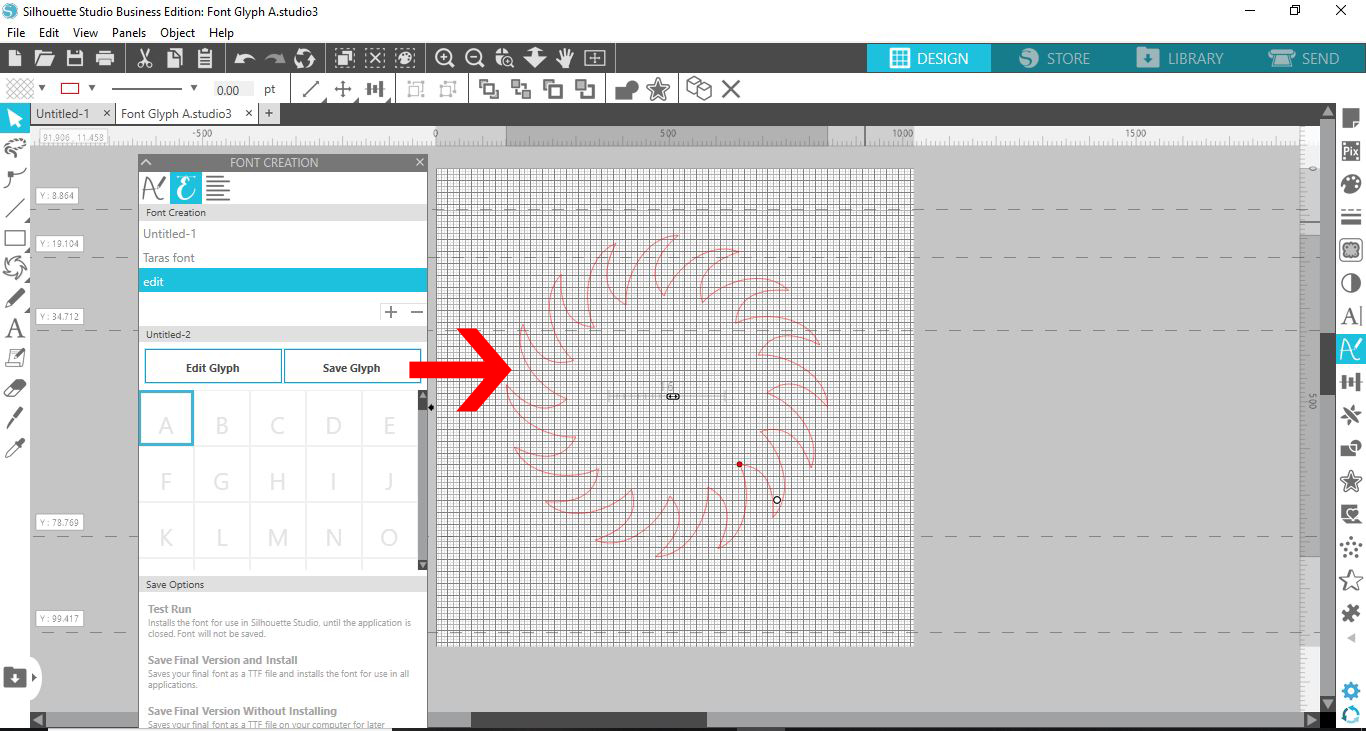Image resolution: width=1366 pixels, height=731 pixels.
Task: Switch to the STORE tab
Action: point(1054,58)
